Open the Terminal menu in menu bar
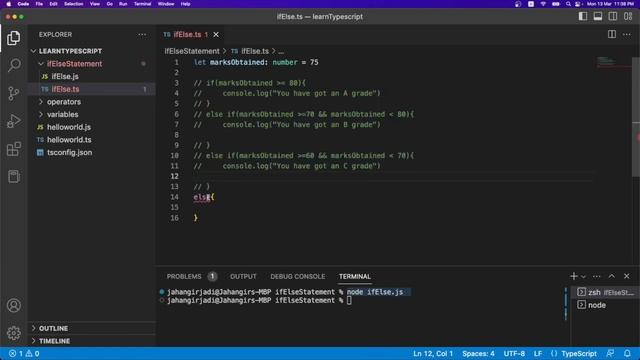Screen dimensions: 640x360 click(x=142, y=4)
